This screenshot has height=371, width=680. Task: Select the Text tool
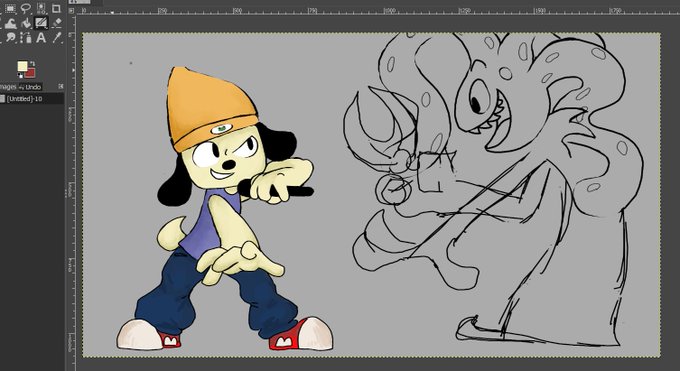41,38
